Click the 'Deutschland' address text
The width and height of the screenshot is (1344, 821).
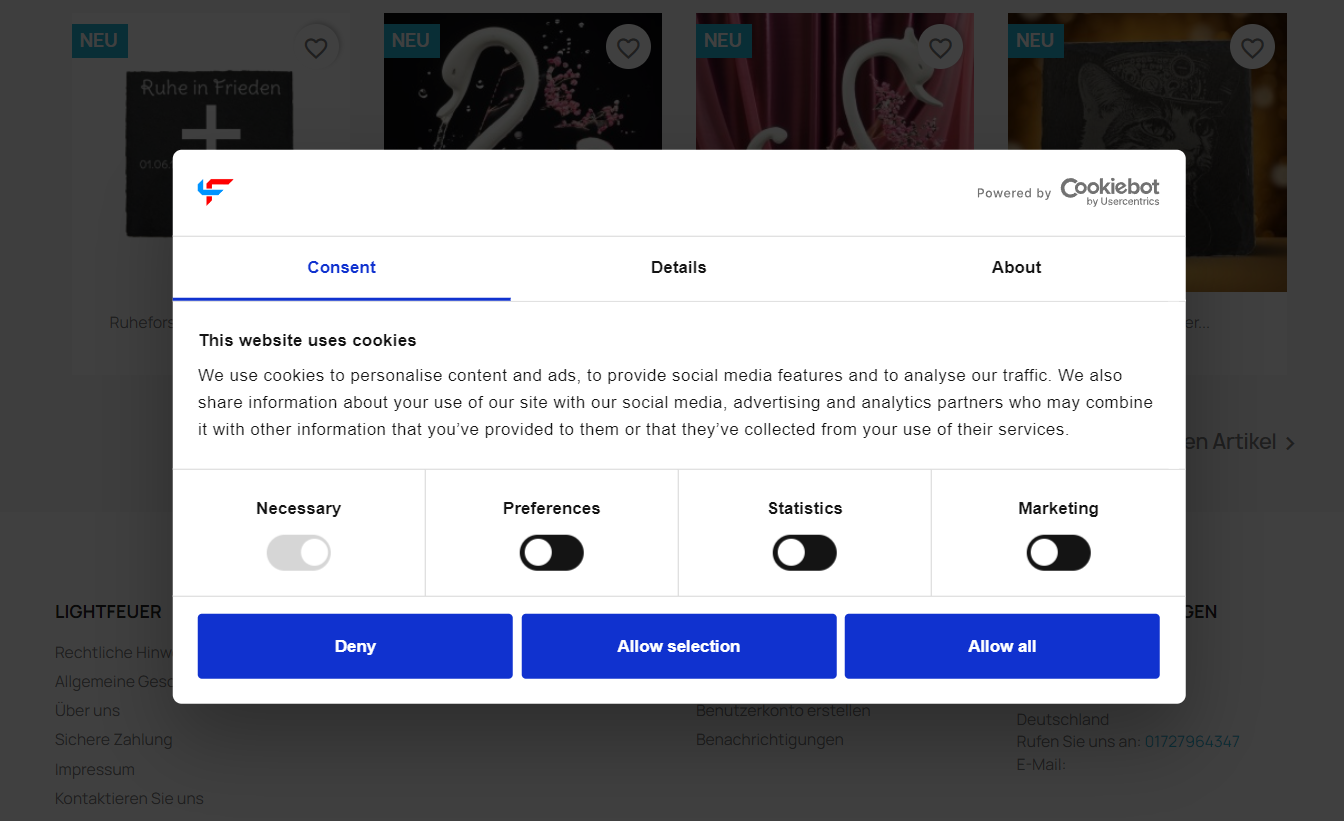click(x=1063, y=720)
